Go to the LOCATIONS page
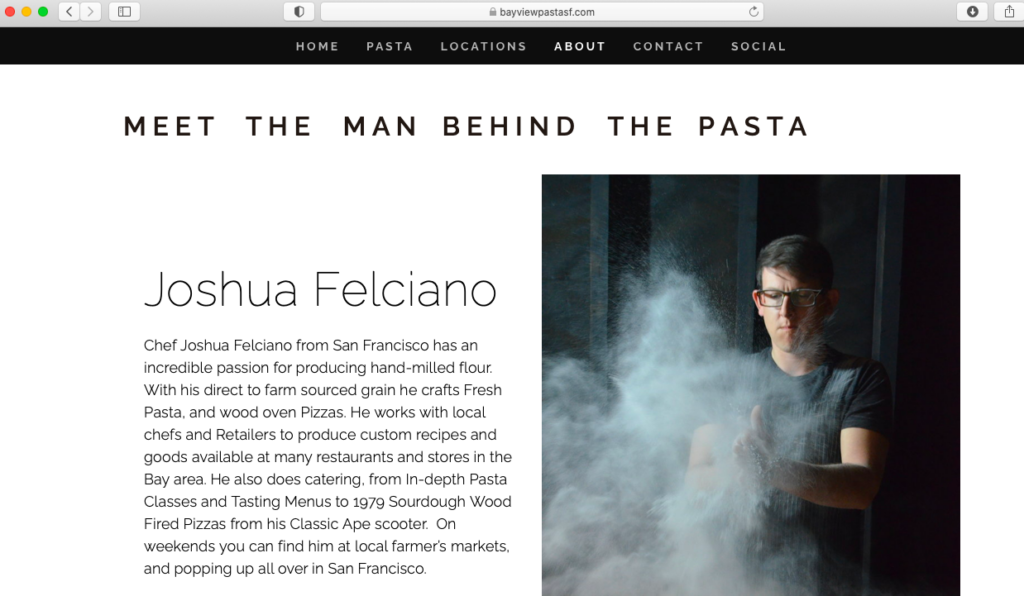1024x596 pixels. [483, 46]
